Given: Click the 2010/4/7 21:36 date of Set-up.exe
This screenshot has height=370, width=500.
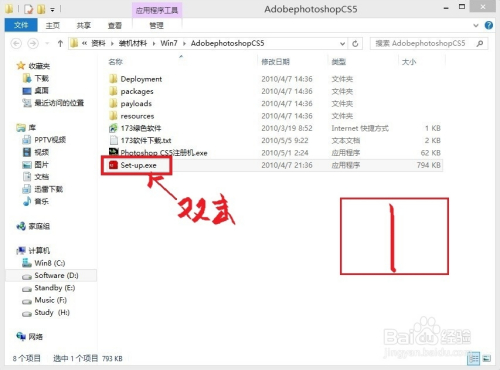Looking at the screenshot, I should pyautogui.click(x=287, y=165).
